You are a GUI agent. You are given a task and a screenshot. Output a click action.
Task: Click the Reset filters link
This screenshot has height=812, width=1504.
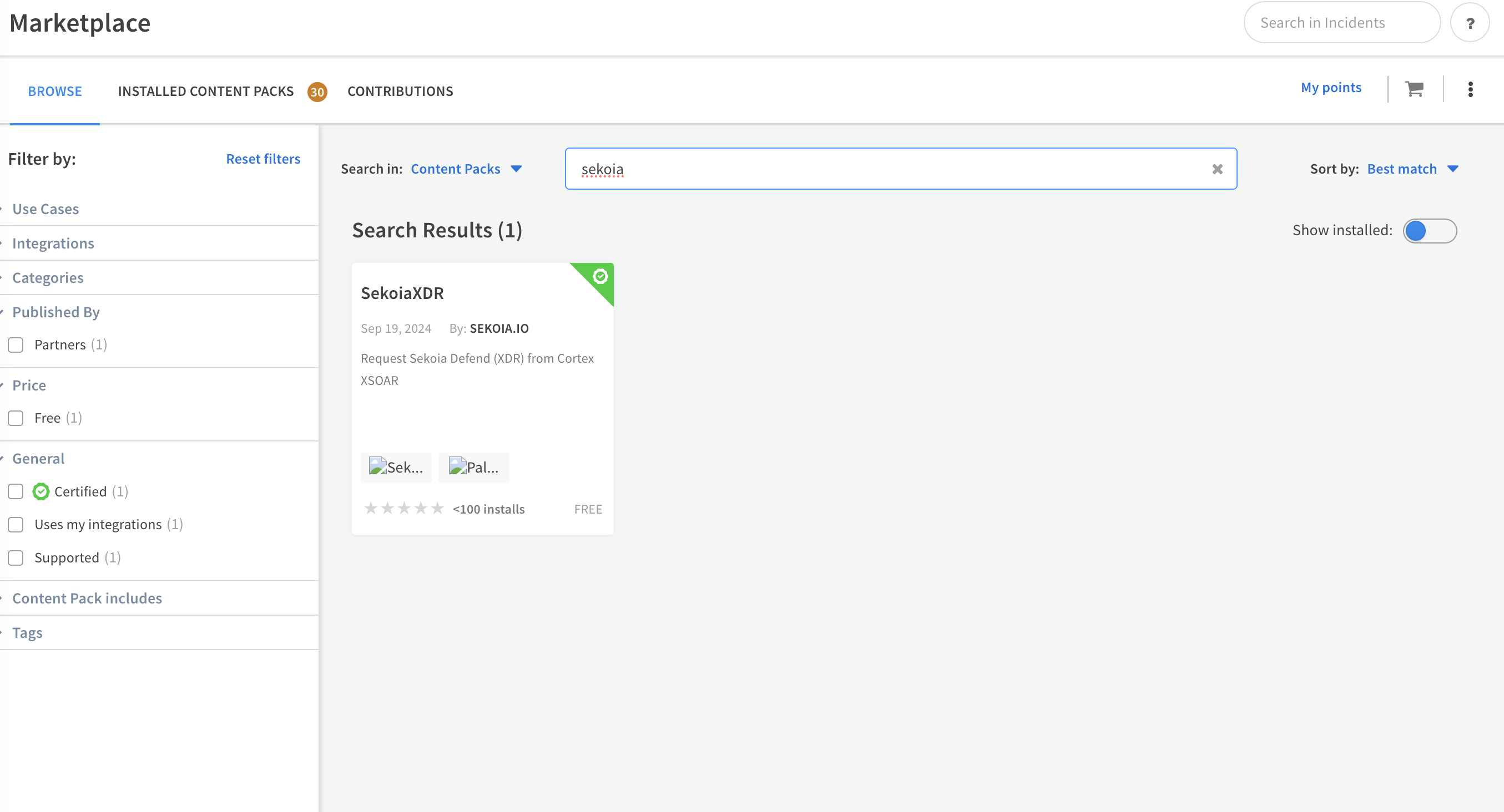click(263, 158)
